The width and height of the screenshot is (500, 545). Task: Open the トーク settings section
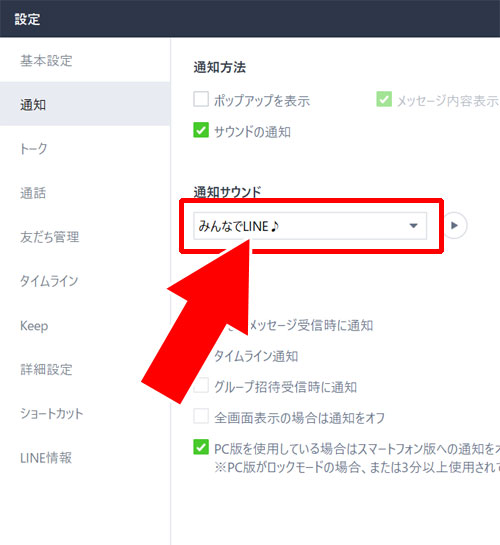pos(33,149)
